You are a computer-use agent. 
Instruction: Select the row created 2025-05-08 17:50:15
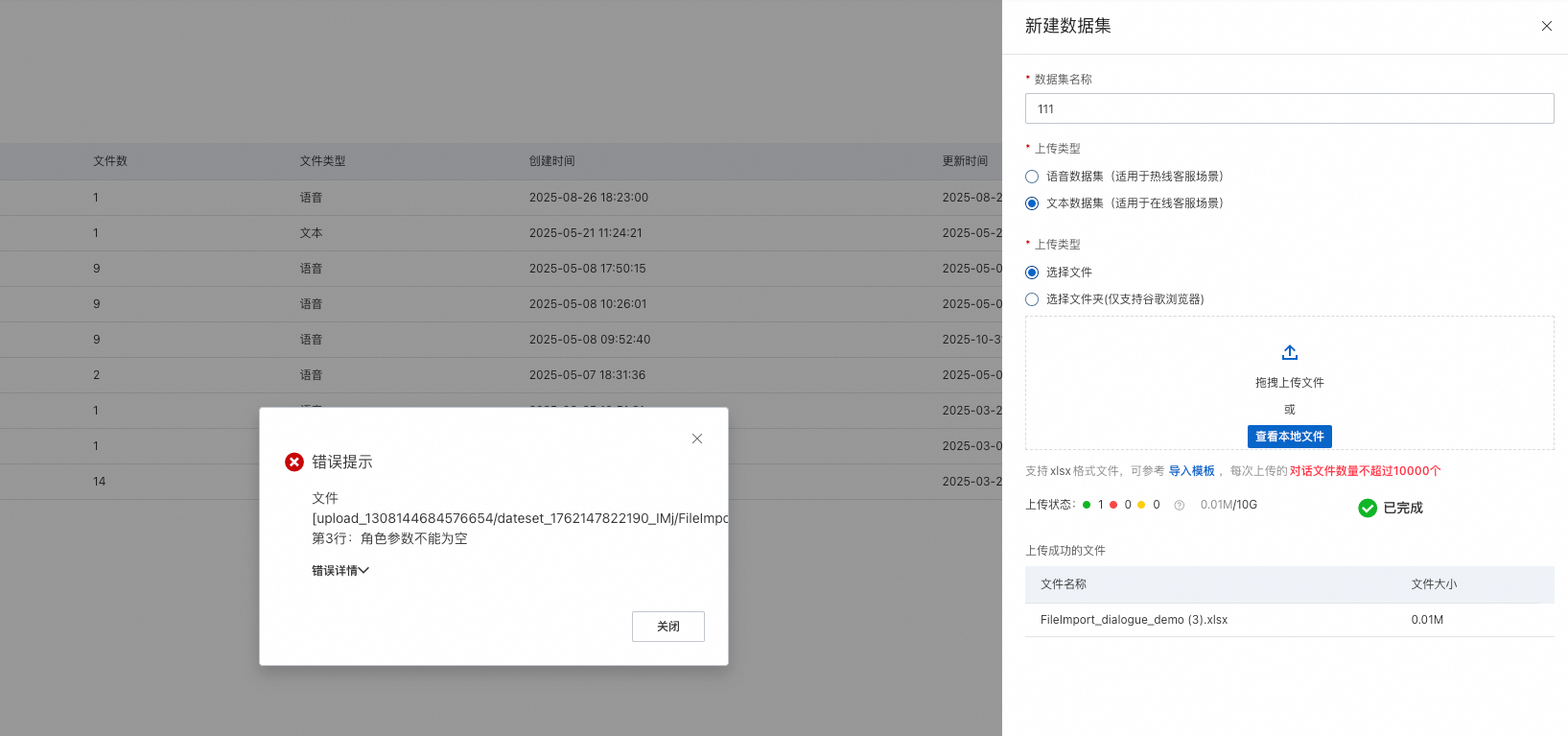pyautogui.click(x=501, y=269)
